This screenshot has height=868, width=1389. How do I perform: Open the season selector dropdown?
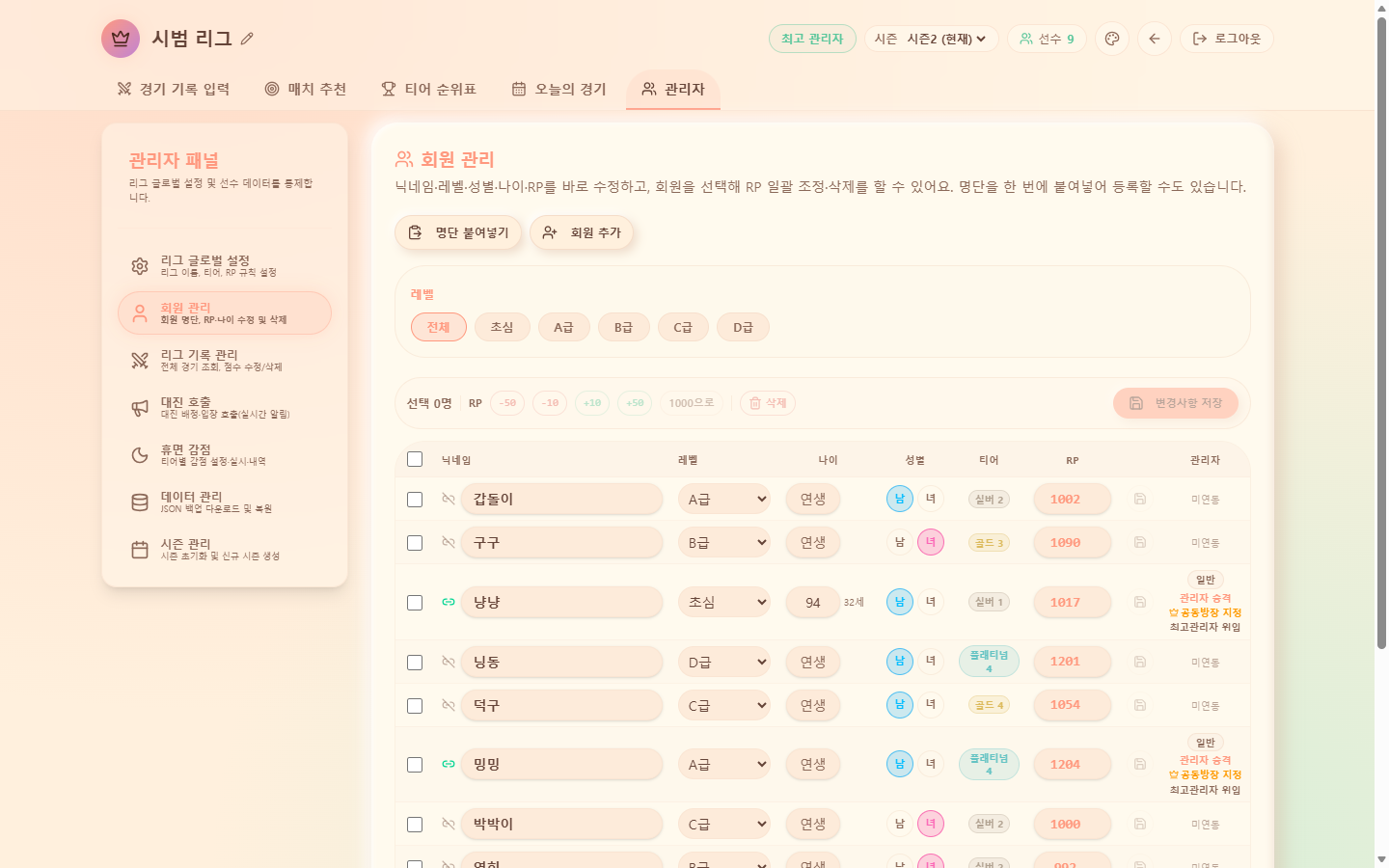[945, 39]
